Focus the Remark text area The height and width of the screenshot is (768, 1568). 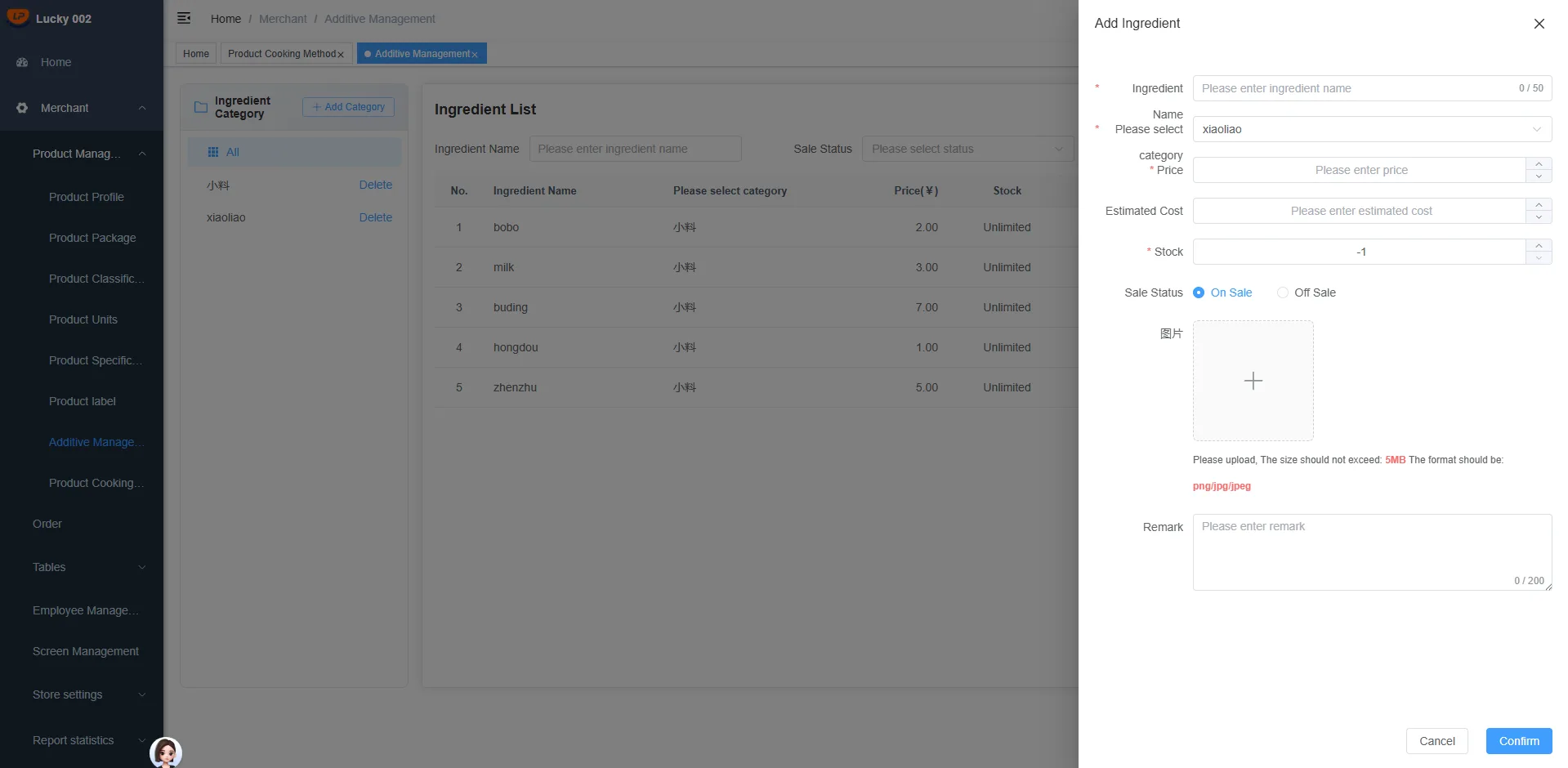click(1372, 552)
